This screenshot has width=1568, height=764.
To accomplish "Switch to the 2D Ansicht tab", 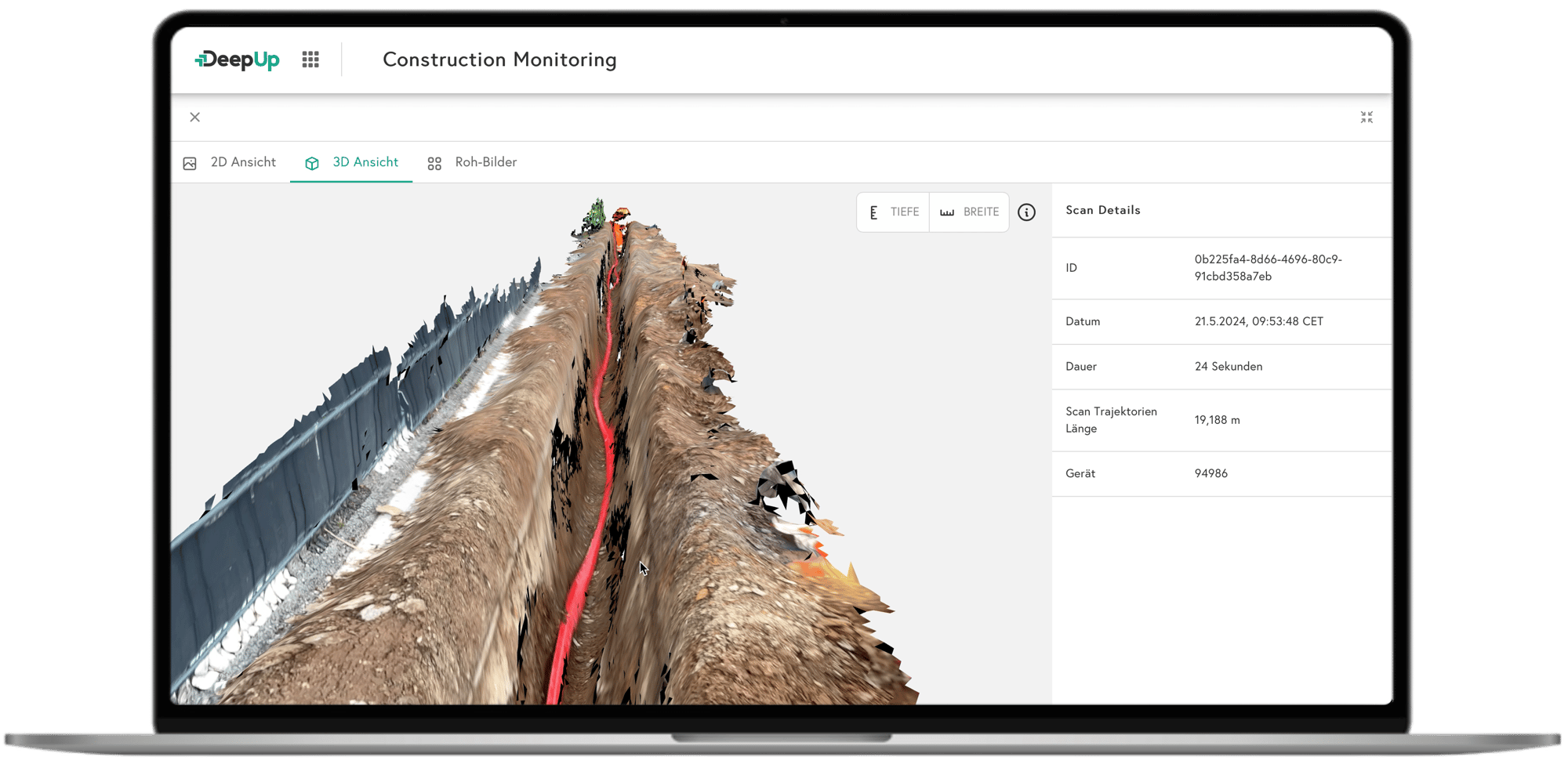I will [231, 162].
